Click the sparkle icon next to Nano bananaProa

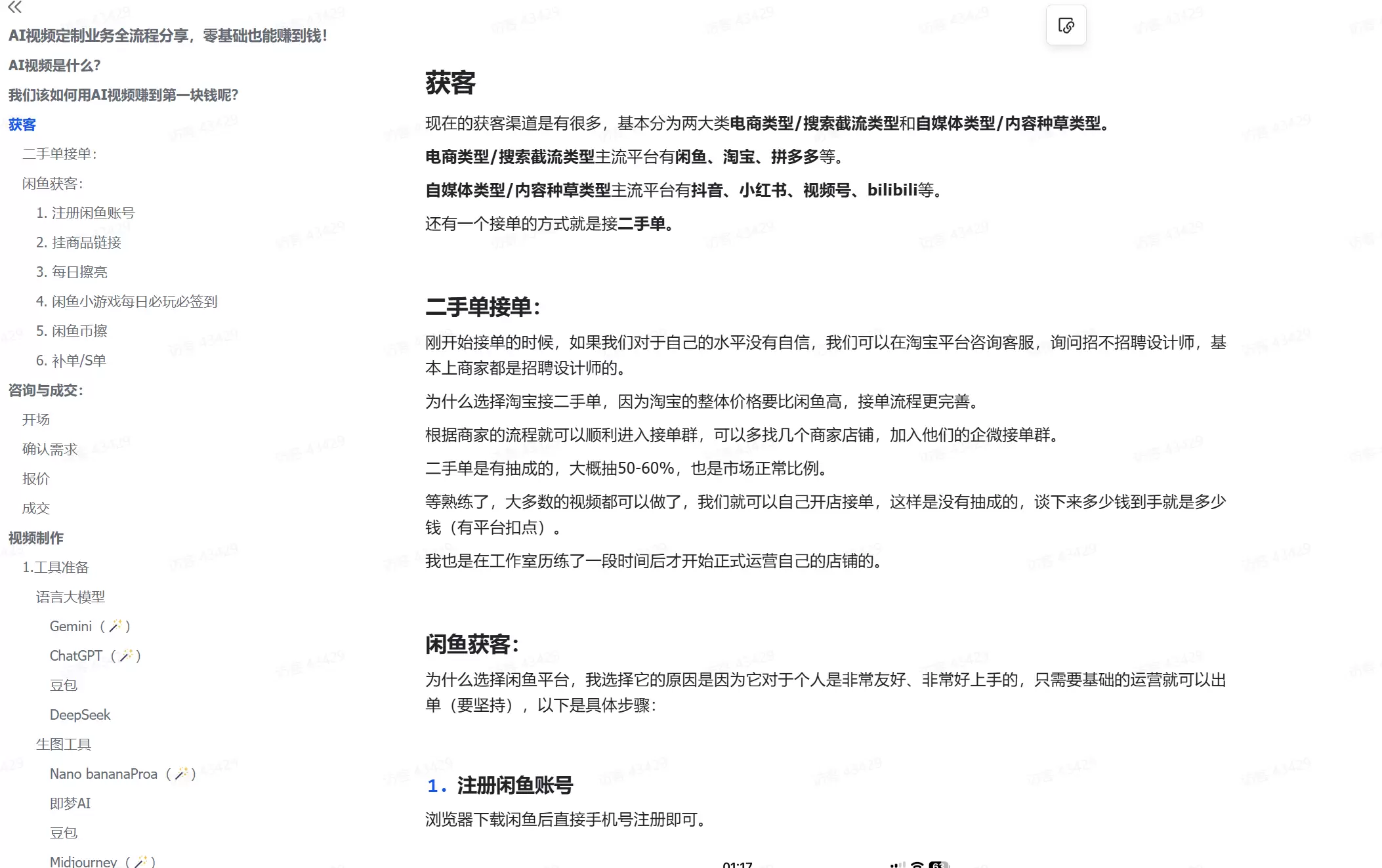(x=182, y=772)
